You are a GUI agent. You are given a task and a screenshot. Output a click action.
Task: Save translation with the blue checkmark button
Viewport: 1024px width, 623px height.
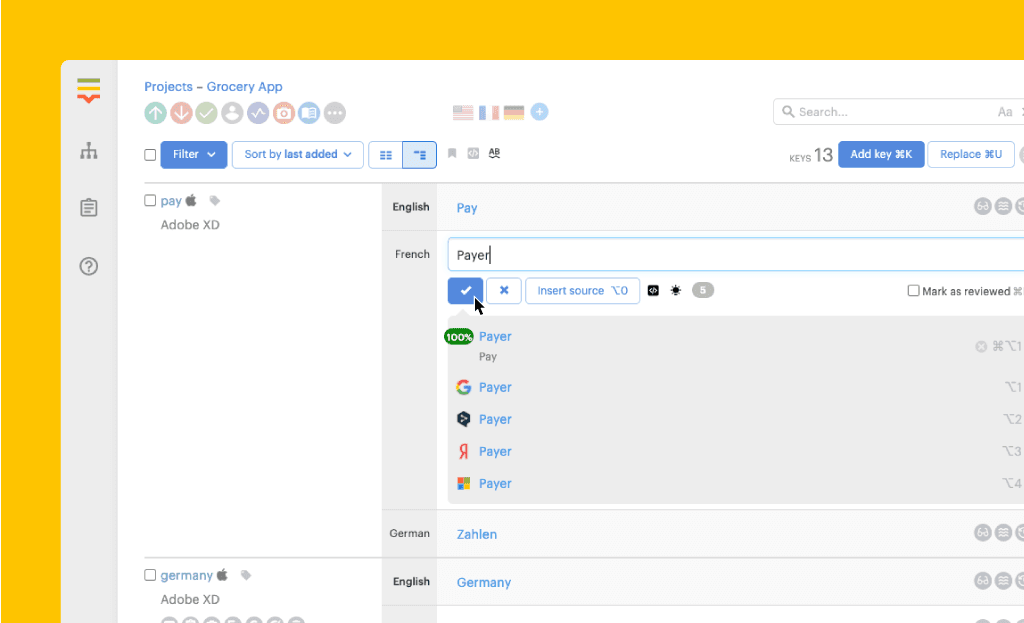[x=465, y=291]
